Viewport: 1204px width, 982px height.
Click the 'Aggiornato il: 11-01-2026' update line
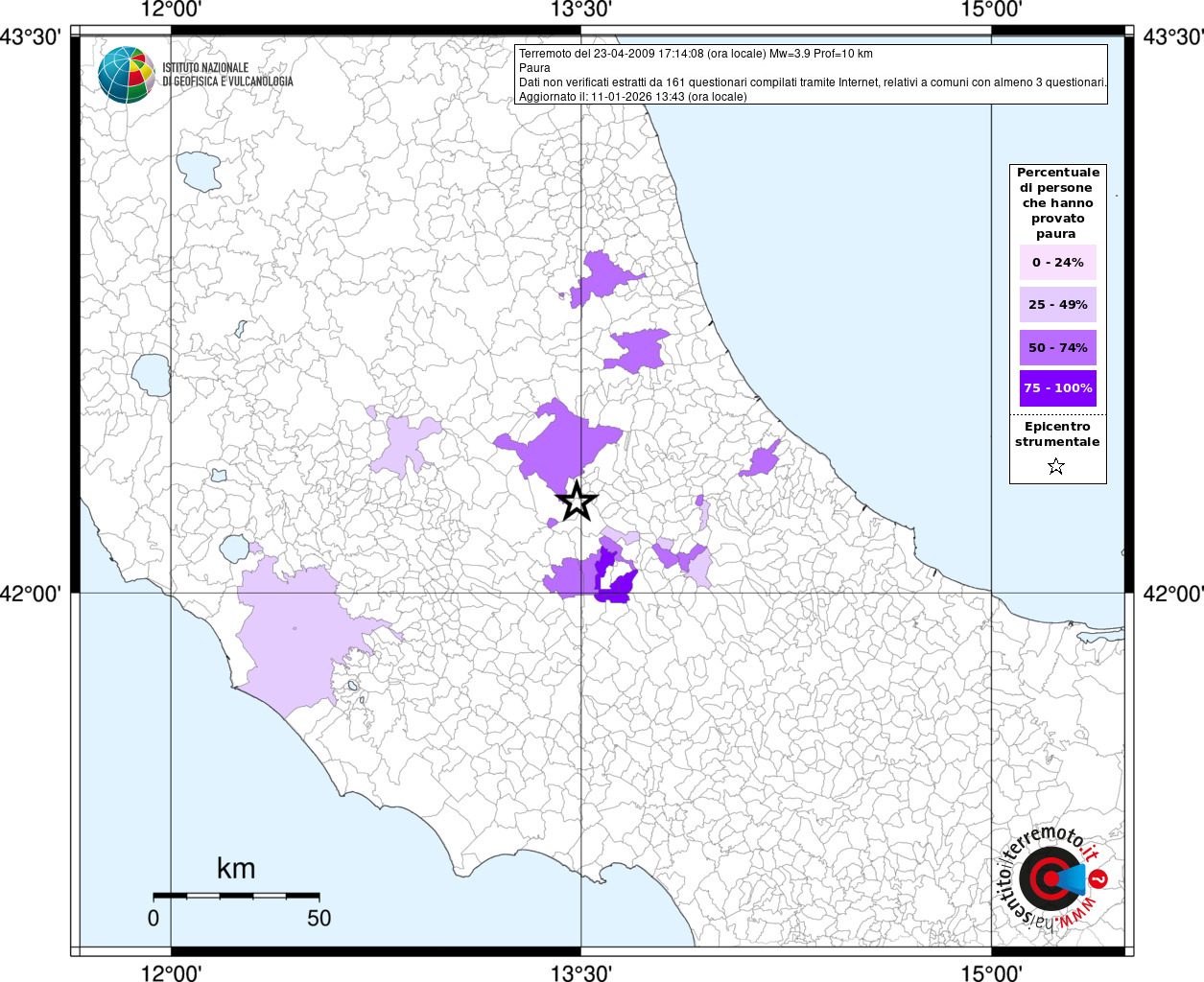pyautogui.click(x=632, y=97)
